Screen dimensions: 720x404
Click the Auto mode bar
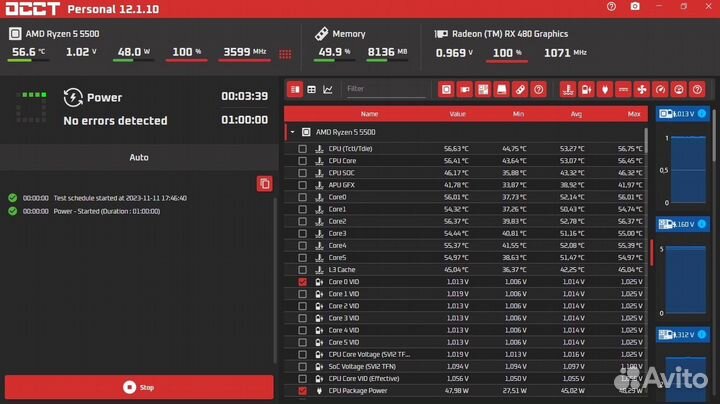139,157
